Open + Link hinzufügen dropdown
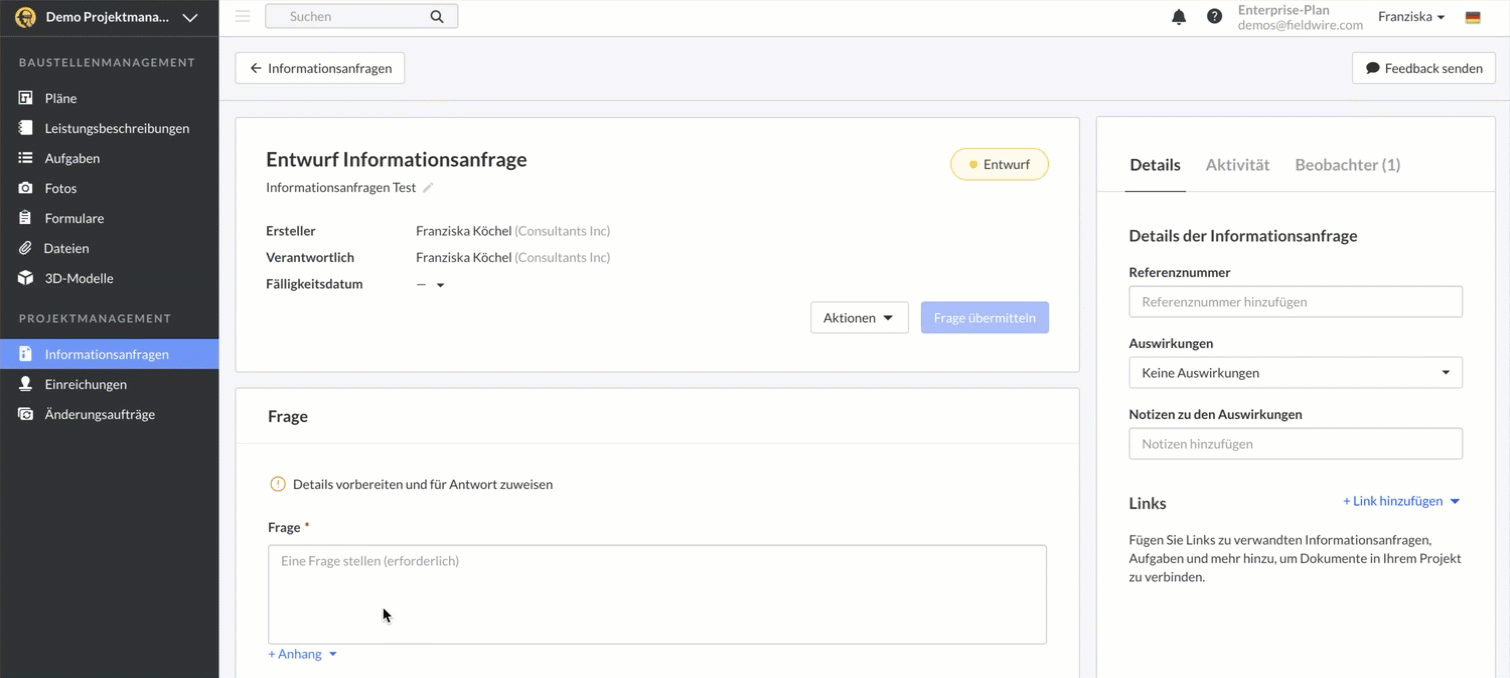Image resolution: width=1510 pixels, height=678 pixels. (x=1401, y=501)
